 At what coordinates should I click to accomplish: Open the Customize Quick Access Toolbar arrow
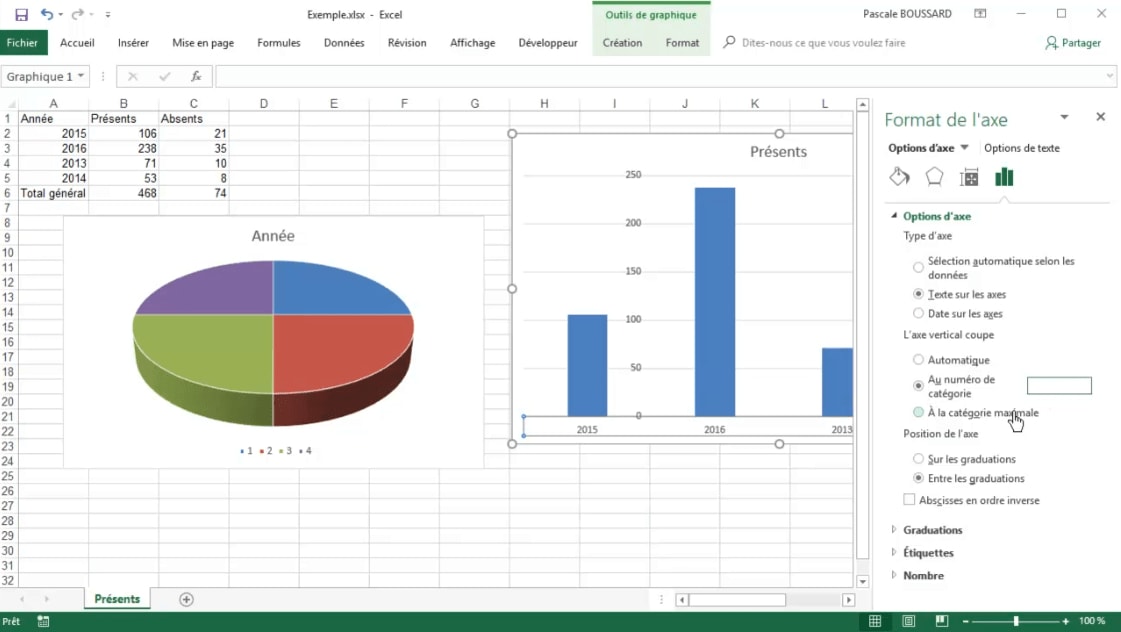[x=108, y=14]
